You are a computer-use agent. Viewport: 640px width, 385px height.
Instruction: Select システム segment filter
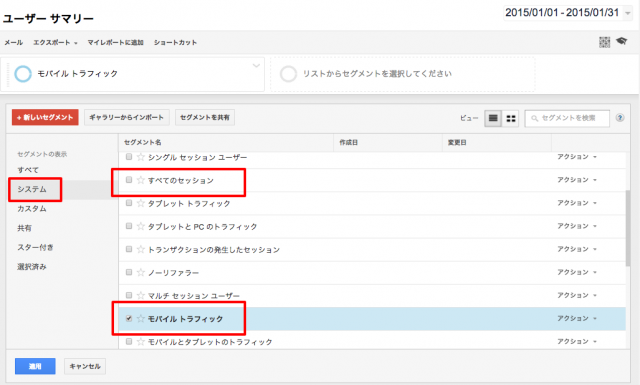32,189
